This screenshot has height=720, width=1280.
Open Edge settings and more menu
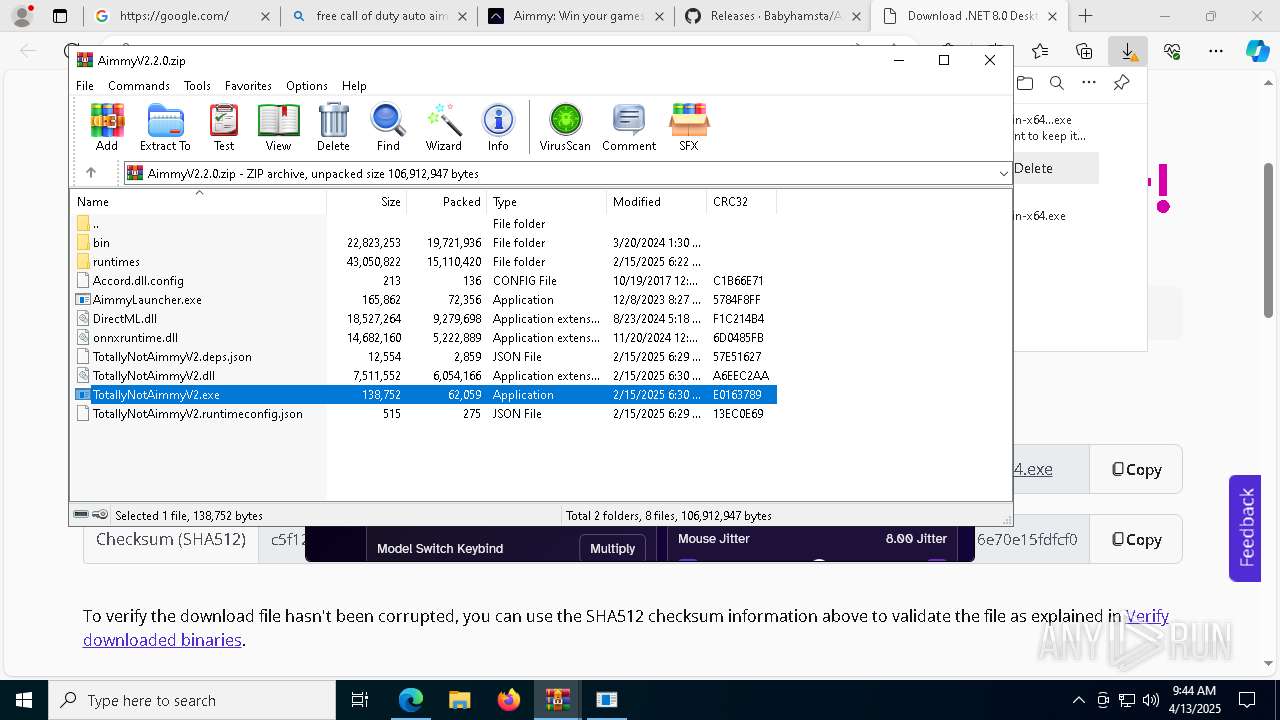pyautogui.click(x=1215, y=51)
